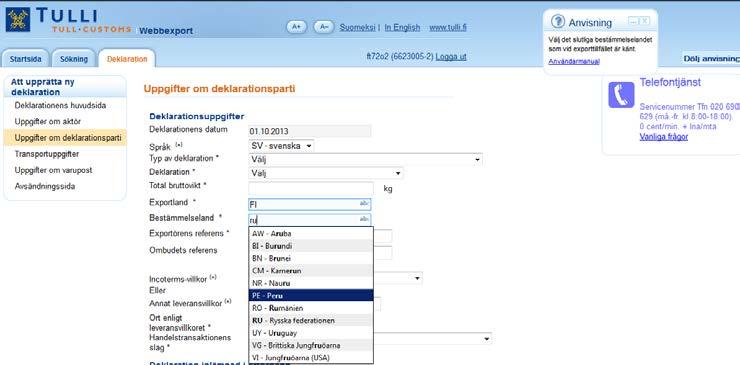The image size is (740, 365).
Task: Click Total bruttovikt input field
Action: click(x=311, y=188)
